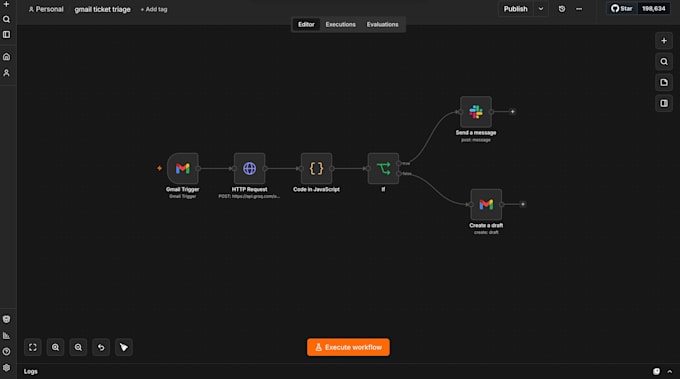The width and height of the screenshot is (680, 379).
Task: Open the settings gear in sidebar
Action: tap(7, 367)
